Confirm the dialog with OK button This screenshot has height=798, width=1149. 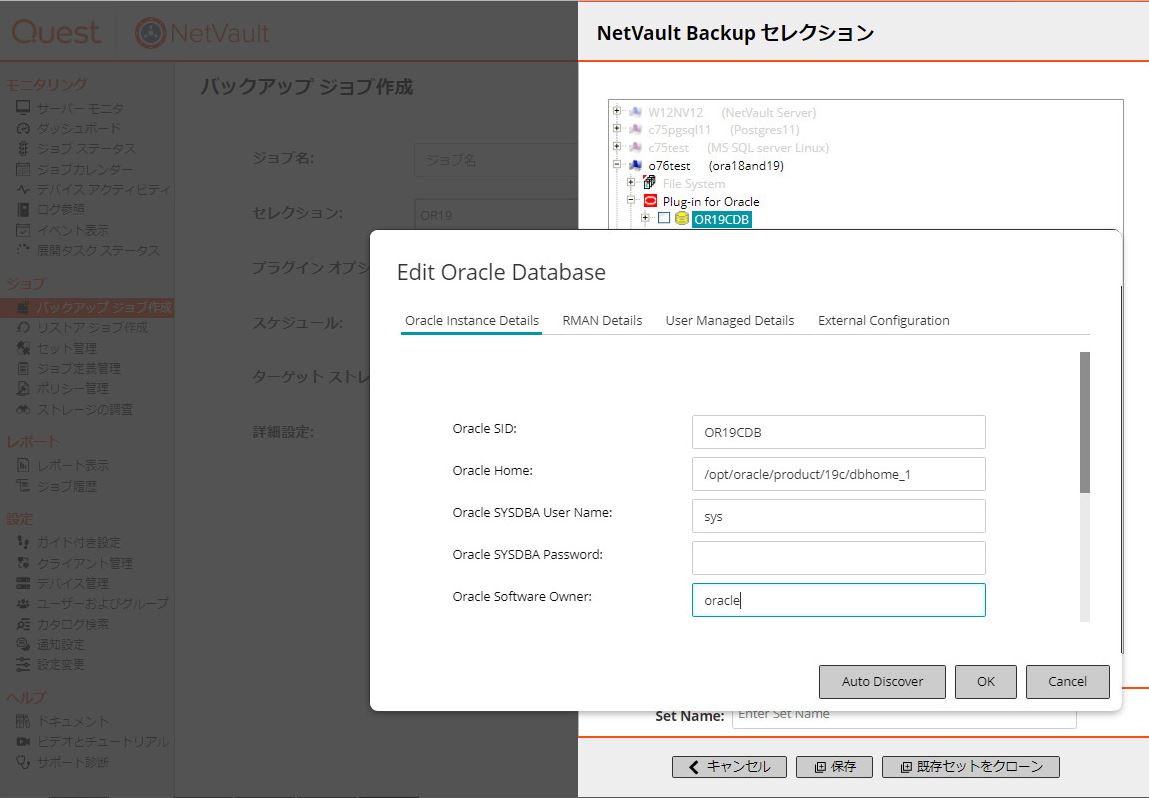coord(986,681)
